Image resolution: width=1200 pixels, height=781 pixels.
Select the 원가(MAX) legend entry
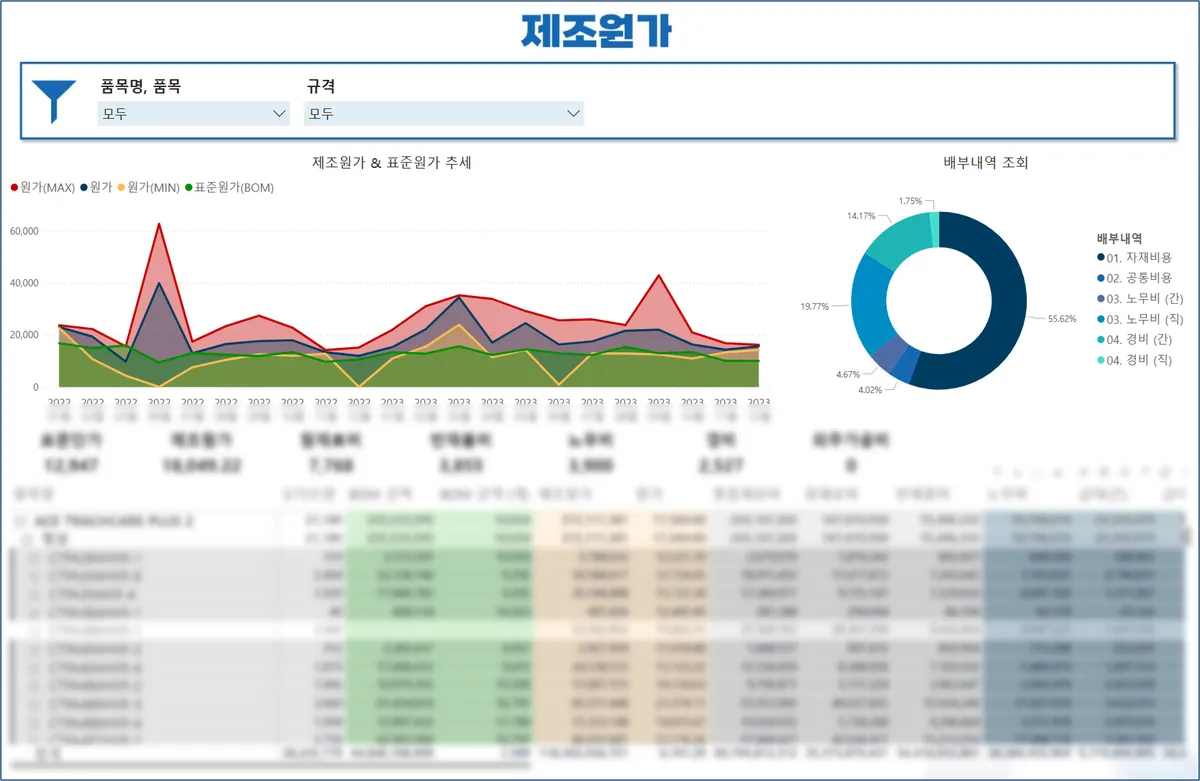click(x=43, y=187)
